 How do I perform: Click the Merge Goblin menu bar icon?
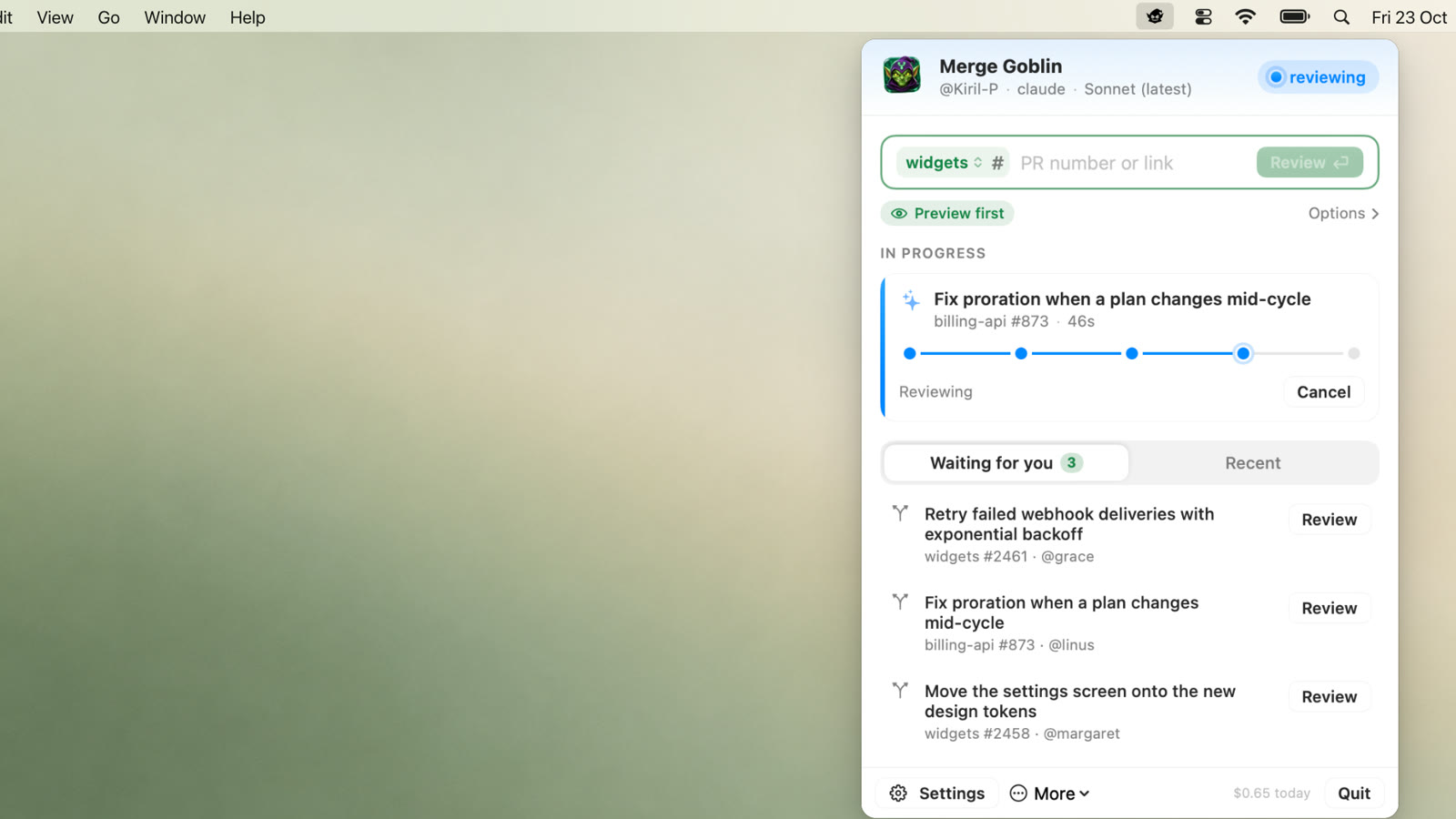(1155, 16)
